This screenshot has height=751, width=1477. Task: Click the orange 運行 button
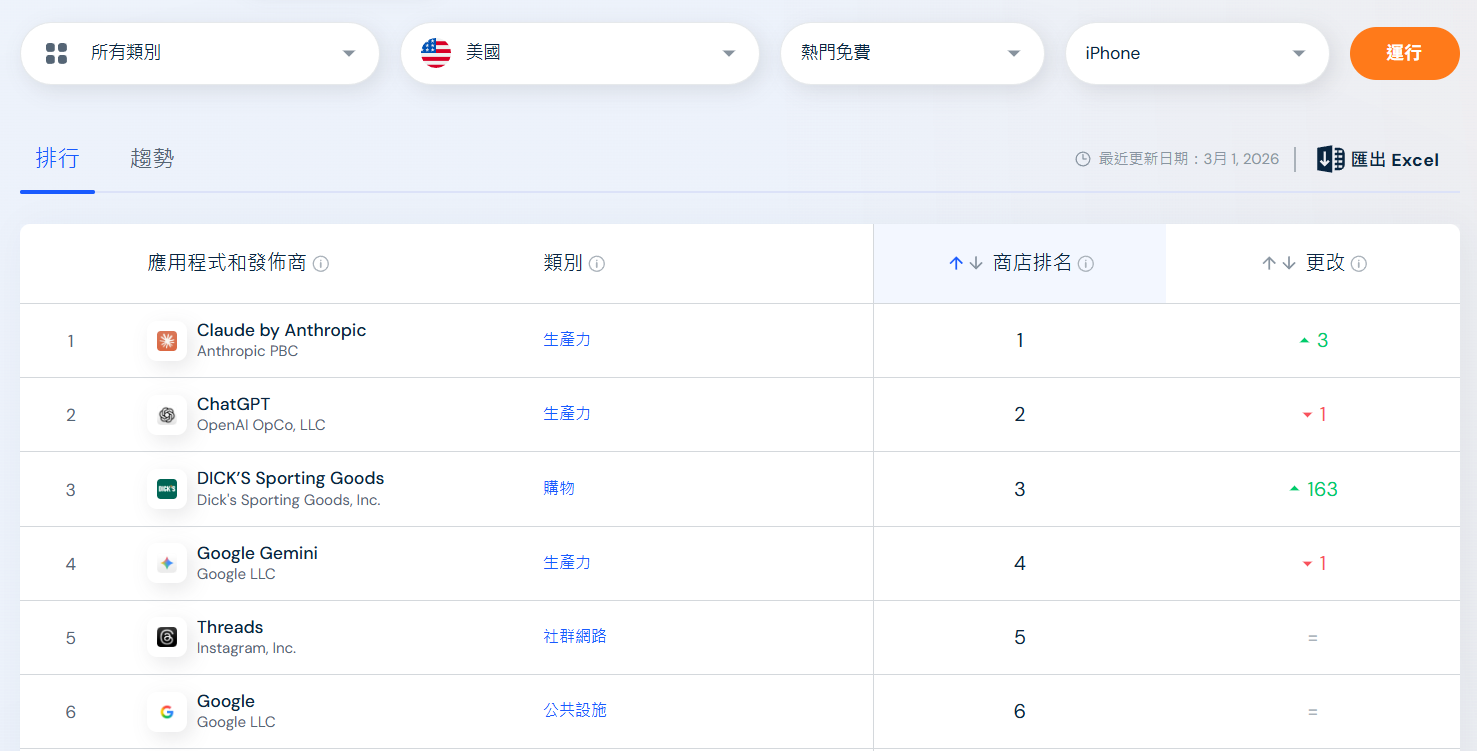point(1404,53)
